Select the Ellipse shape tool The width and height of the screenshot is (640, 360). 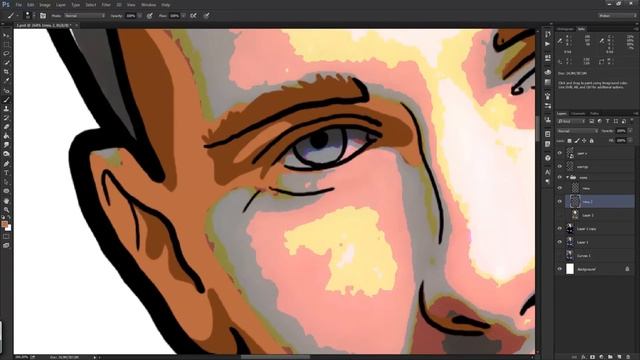6,191
